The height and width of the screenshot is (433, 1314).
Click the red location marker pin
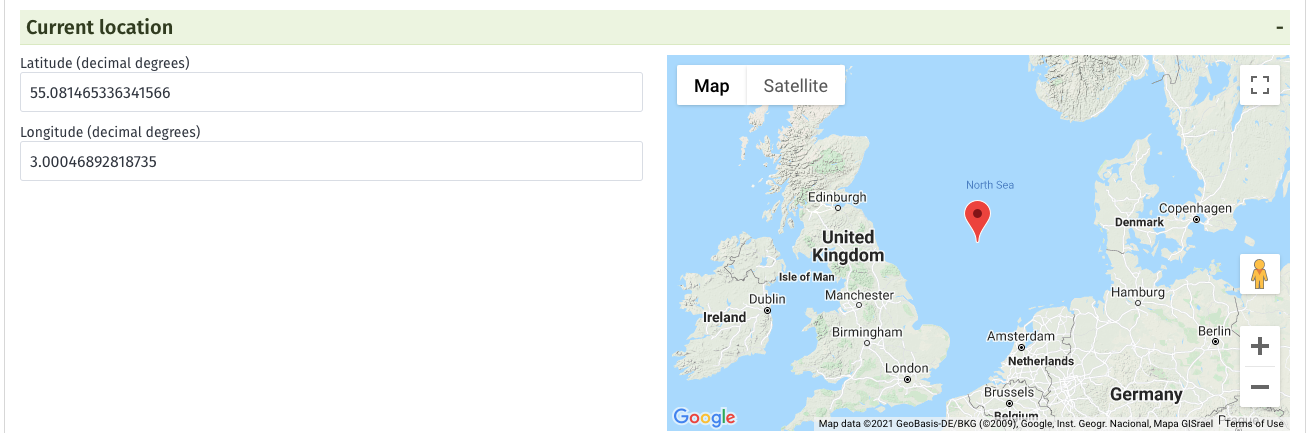977,217
